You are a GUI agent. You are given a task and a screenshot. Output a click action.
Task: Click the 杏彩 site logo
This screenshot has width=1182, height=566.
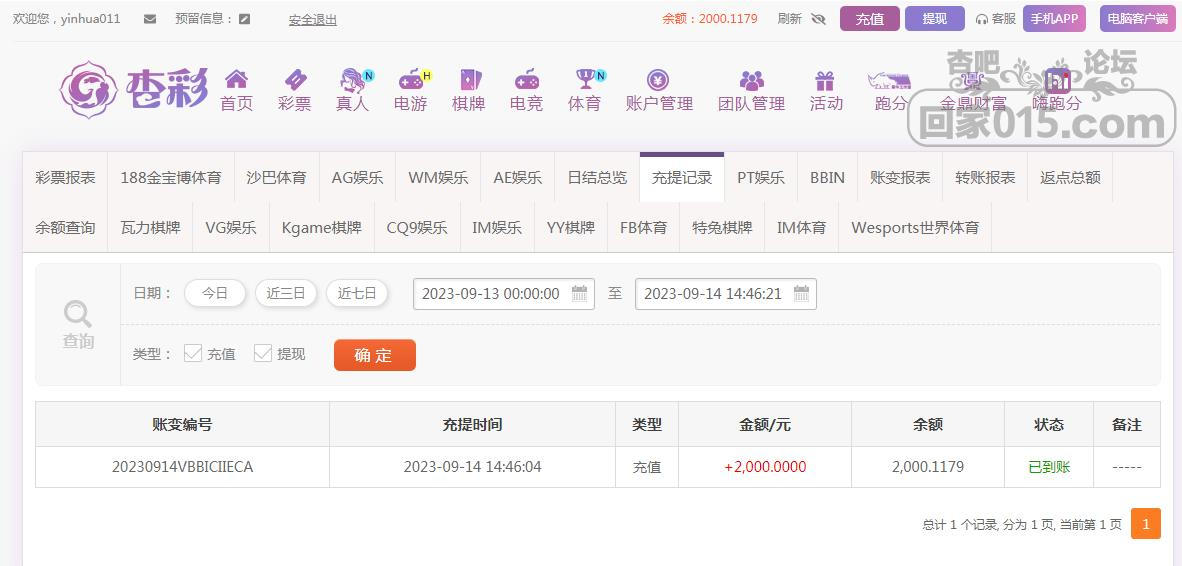click(133, 90)
